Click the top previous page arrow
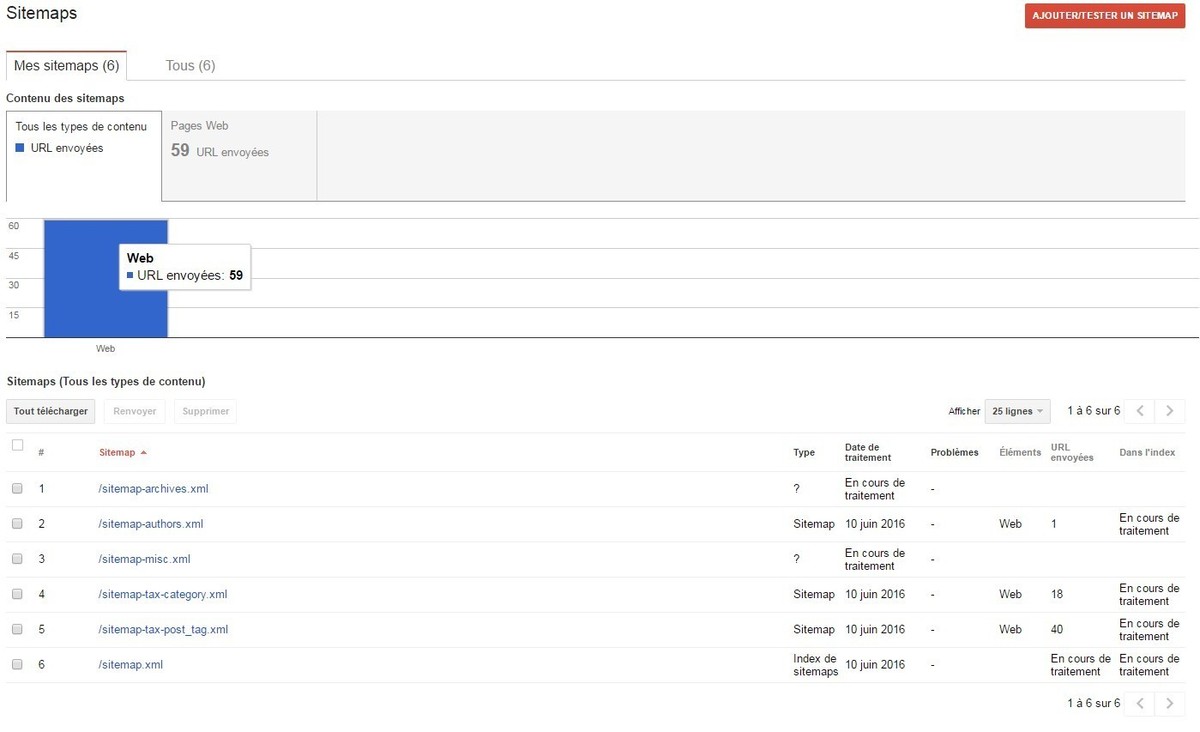This screenshot has width=1200, height=732. [1140, 411]
